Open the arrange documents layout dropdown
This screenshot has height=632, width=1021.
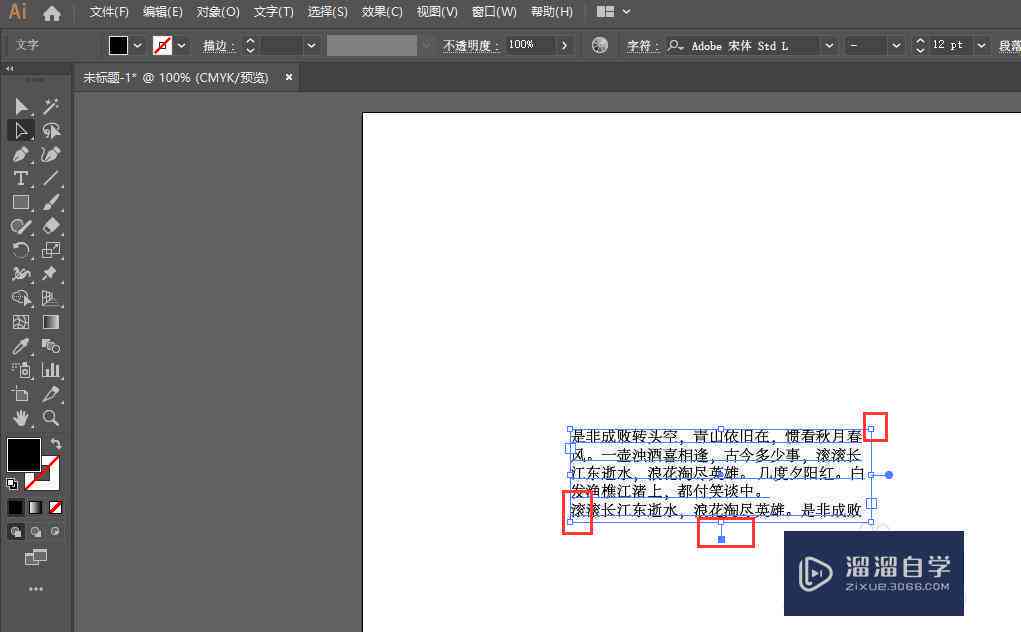click(614, 12)
